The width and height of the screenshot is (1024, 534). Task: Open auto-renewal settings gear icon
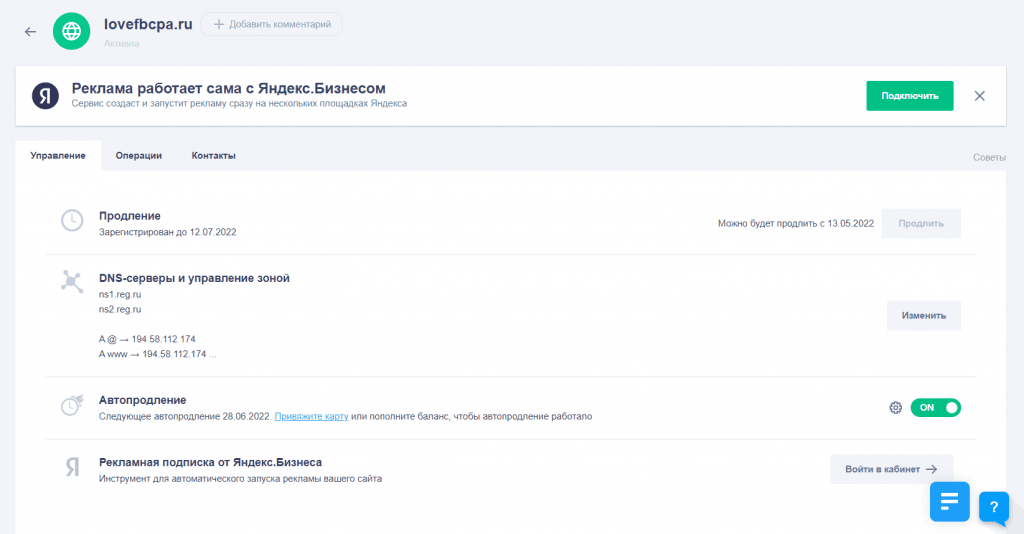click(x=895, y=407)
